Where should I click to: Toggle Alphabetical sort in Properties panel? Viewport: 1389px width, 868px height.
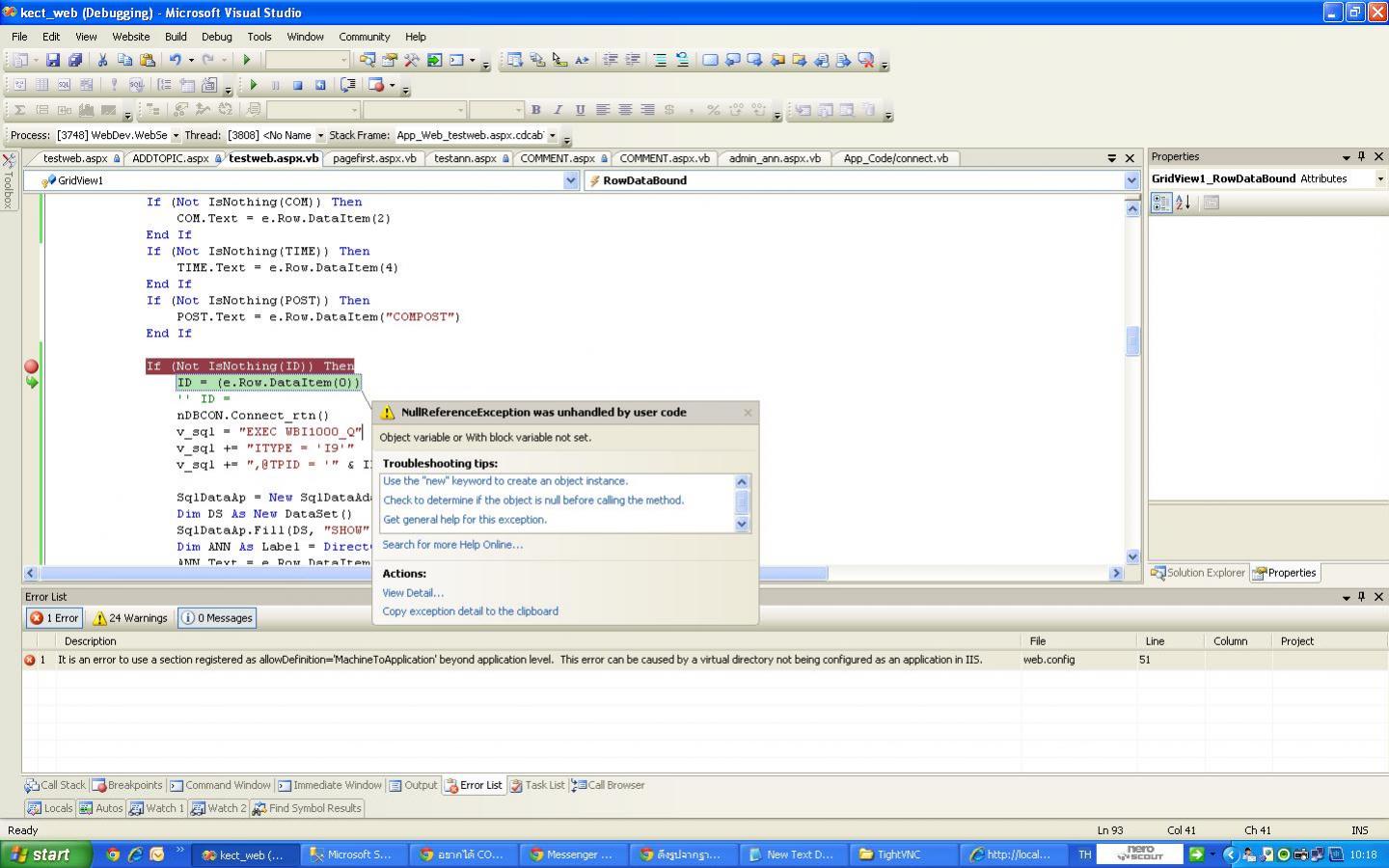[x=1184, y=203]
